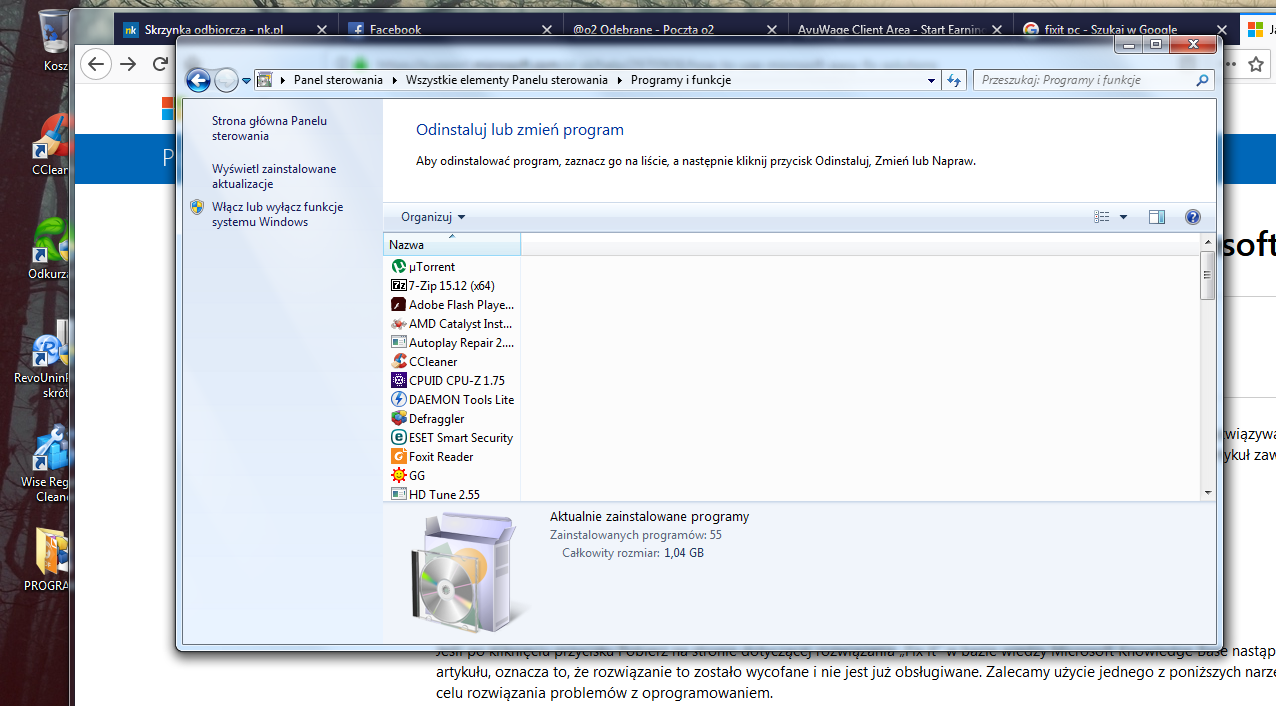
Task: Open Włącz lub wyłącz funkcje systemu Windows
Action: pyautogui.click(x=277, y=214)
